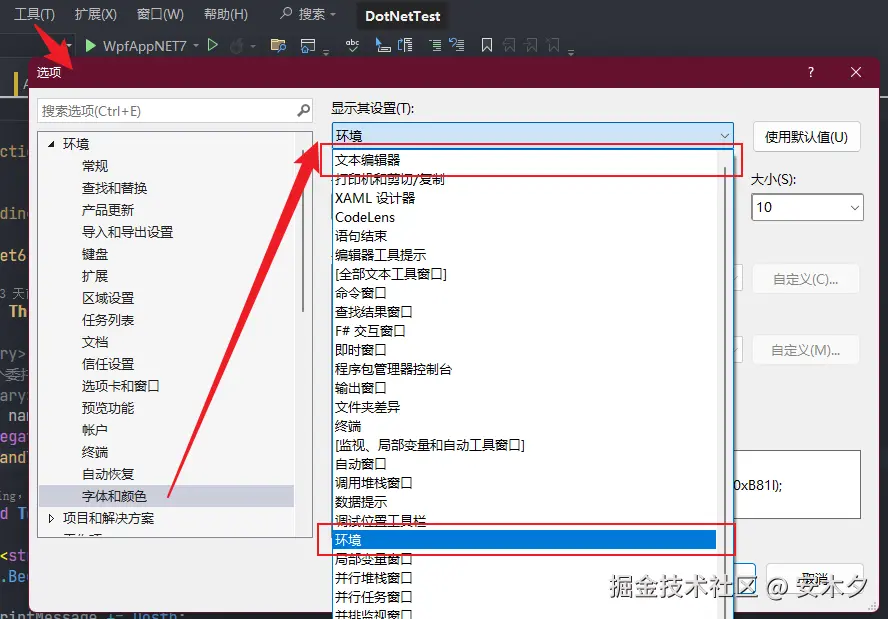Comment out selected lines icon
Viewport: 888px width, 619px height.
tap(435, 45)
